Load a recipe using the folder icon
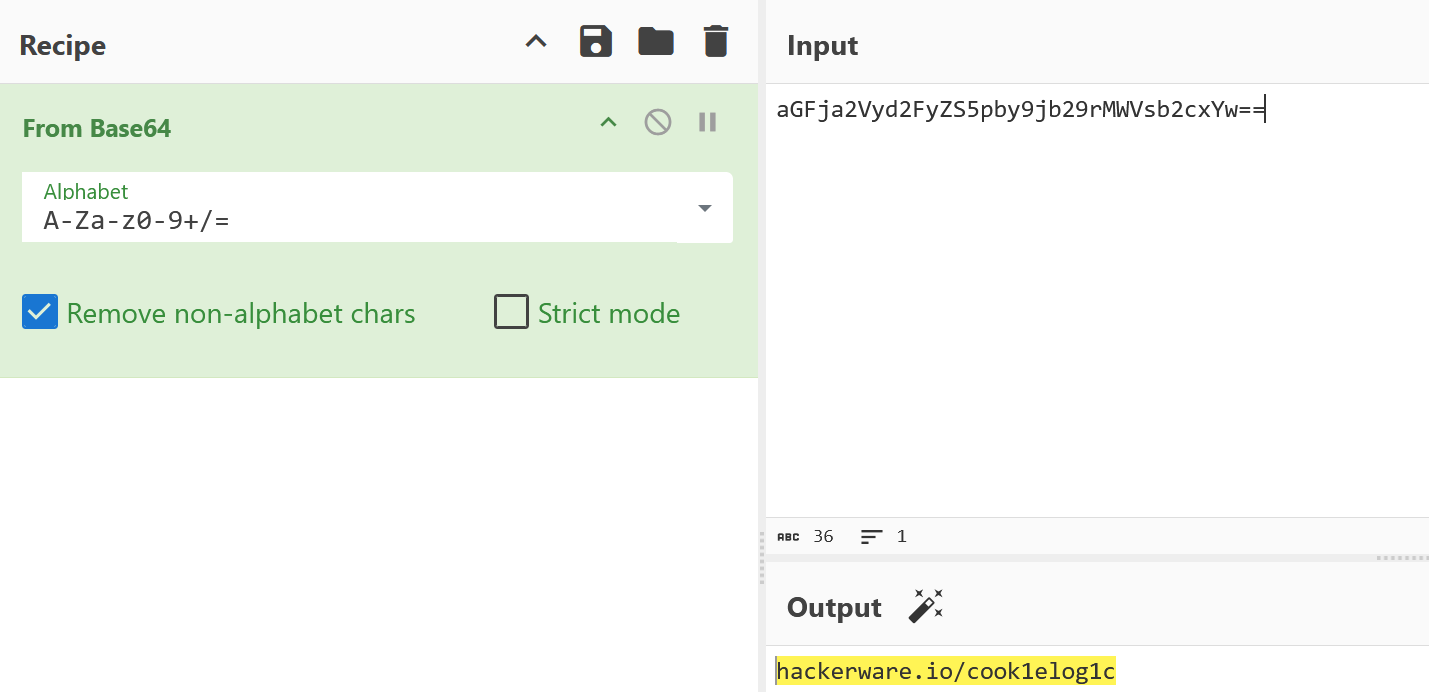1429x692 pixels. tap(656, 42)
